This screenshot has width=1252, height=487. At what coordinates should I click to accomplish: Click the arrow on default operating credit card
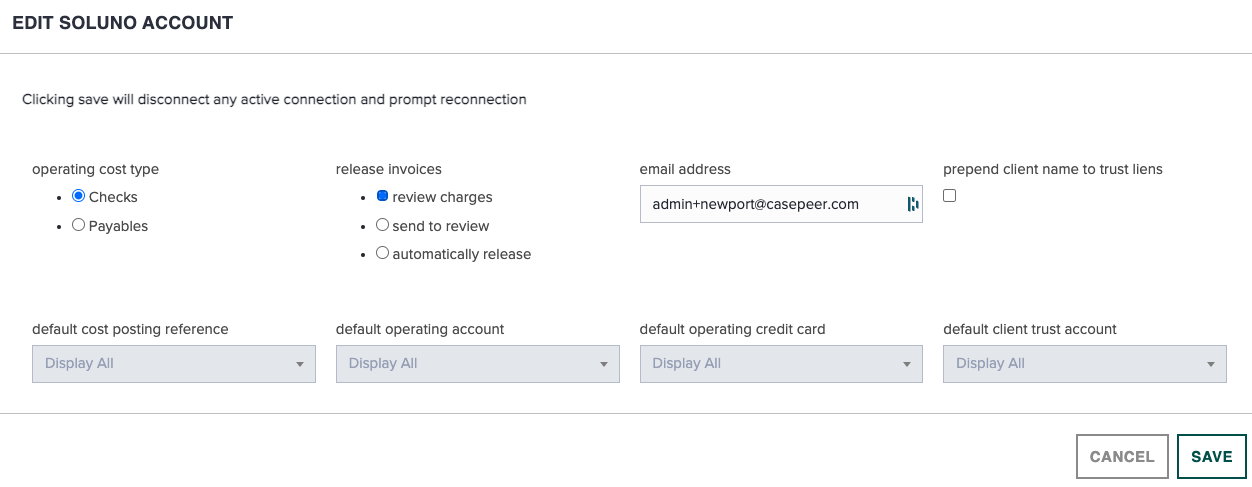907,365
